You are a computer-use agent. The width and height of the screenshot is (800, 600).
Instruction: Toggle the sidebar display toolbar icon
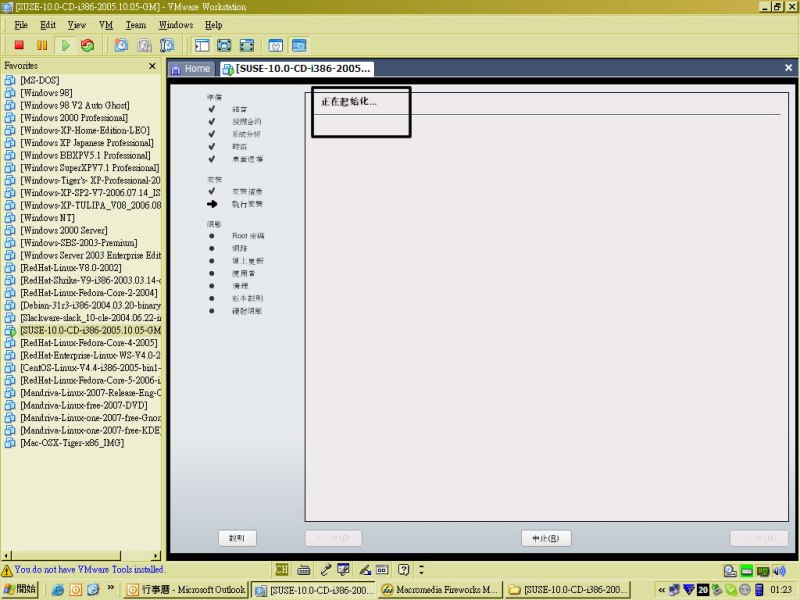pyautogui.click(x=202, y=45)
